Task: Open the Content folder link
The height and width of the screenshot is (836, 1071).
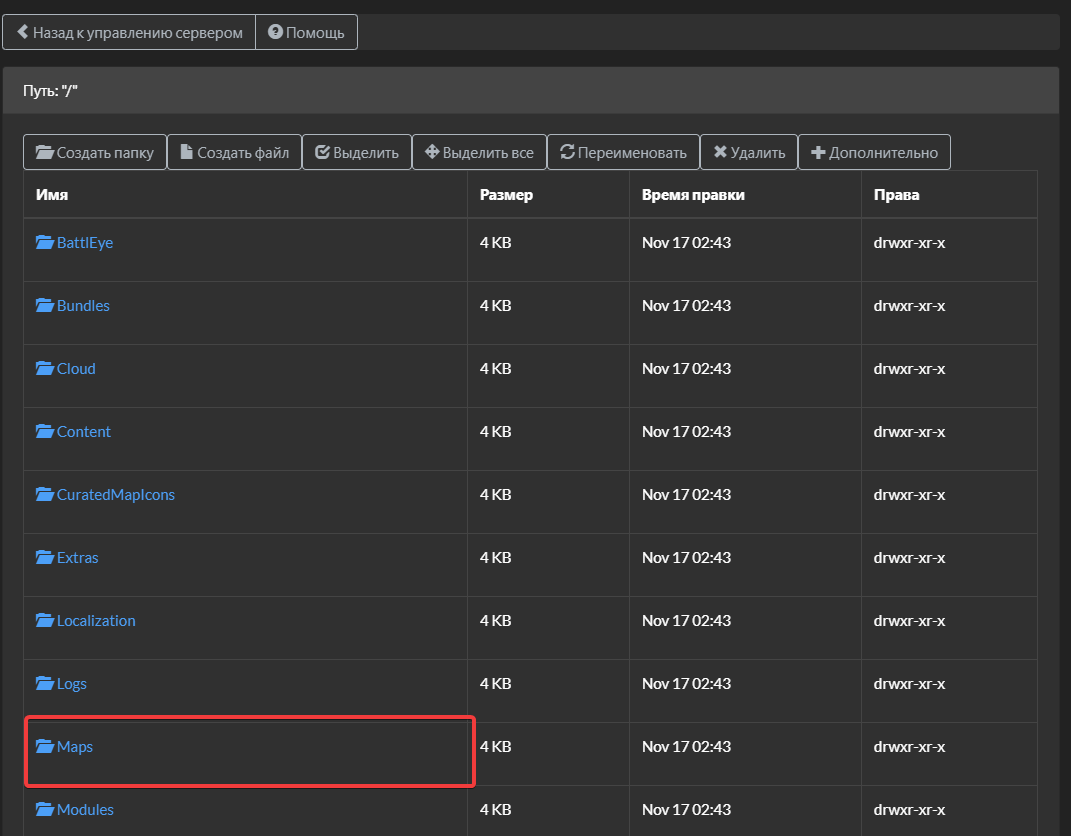Action: tap(83, 432)
